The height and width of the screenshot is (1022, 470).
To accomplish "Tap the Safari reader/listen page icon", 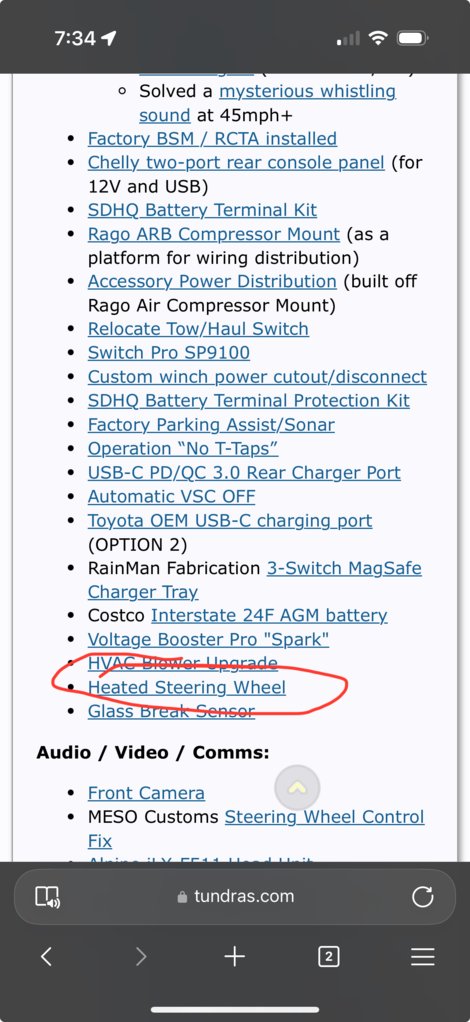I will 48,897.
